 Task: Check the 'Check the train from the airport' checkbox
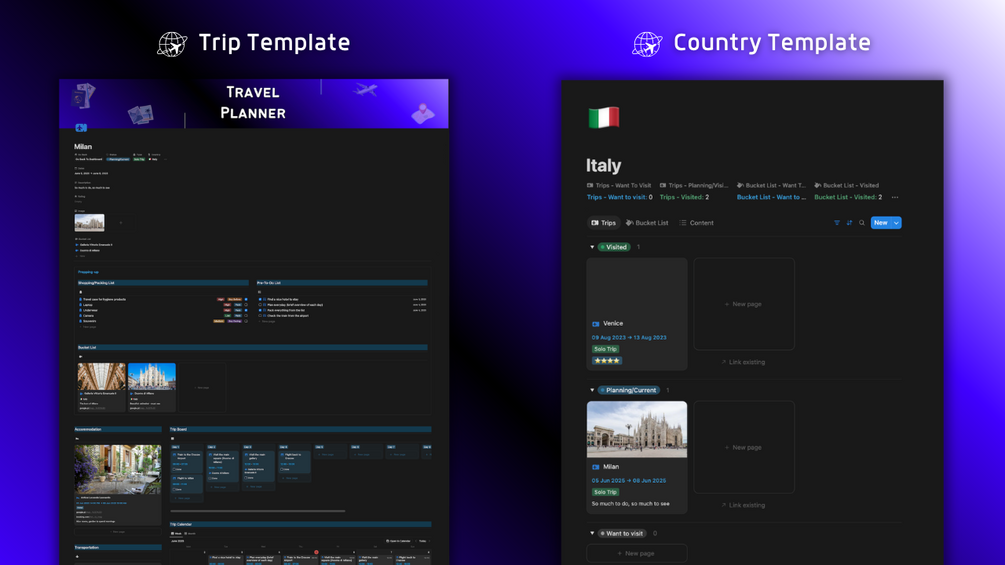click(260, 316)
